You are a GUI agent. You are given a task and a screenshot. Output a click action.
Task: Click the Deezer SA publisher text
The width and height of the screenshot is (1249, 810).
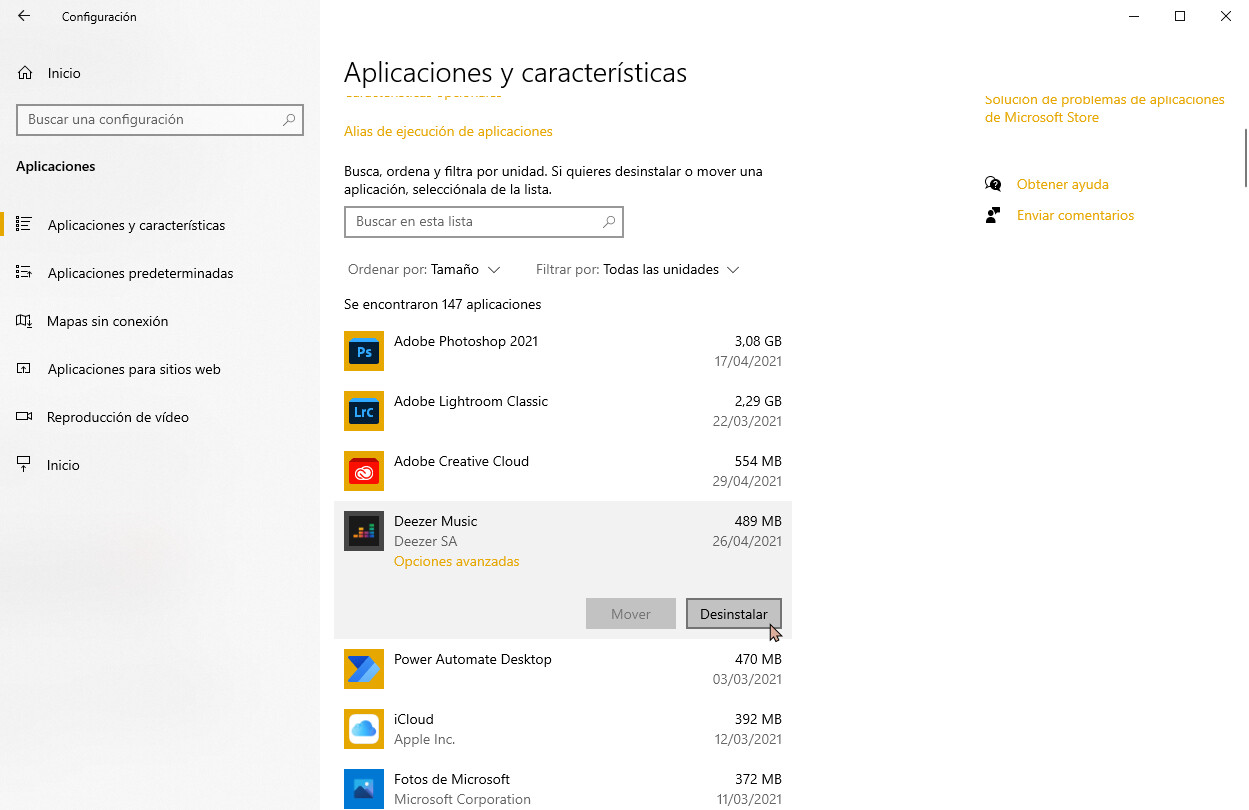tap(426, 541)
